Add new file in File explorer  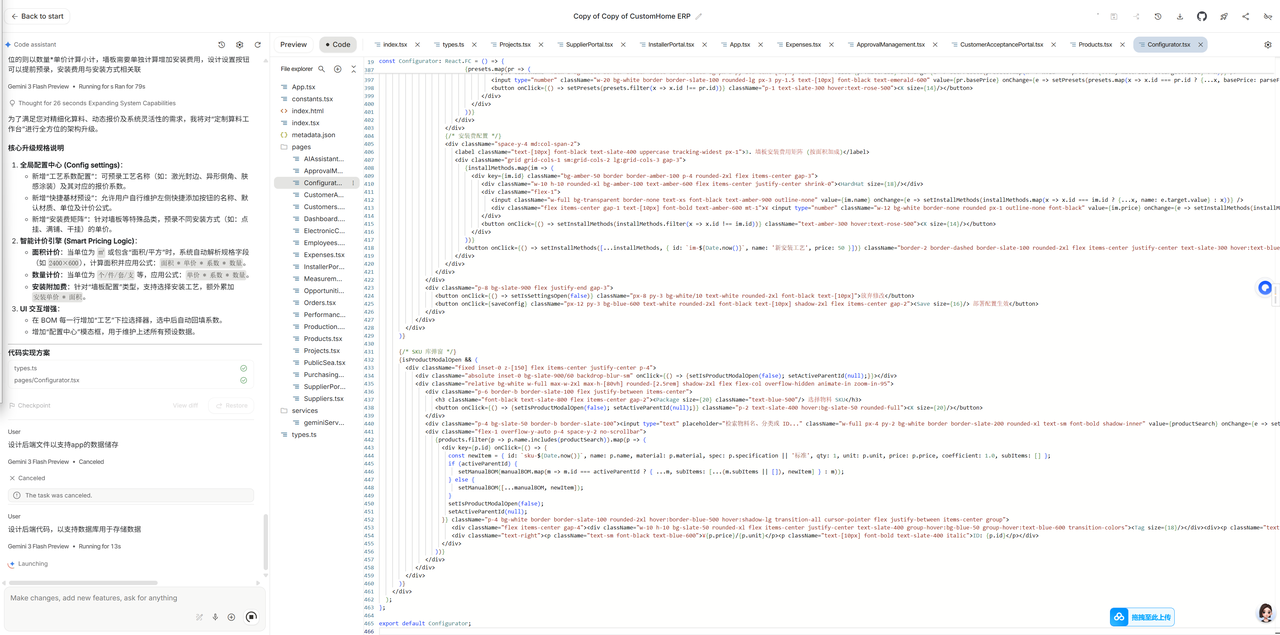[338, 69]
